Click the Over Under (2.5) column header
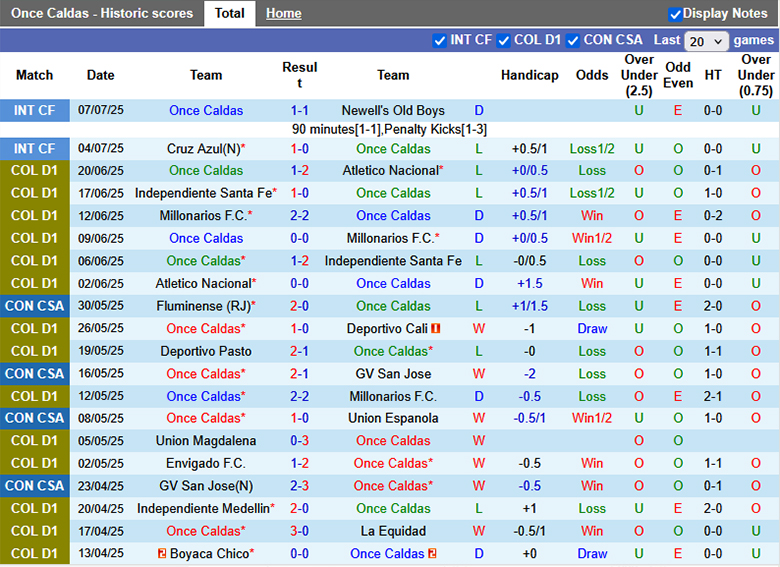Viewport: 780px width, 567px height. [639, 75]
